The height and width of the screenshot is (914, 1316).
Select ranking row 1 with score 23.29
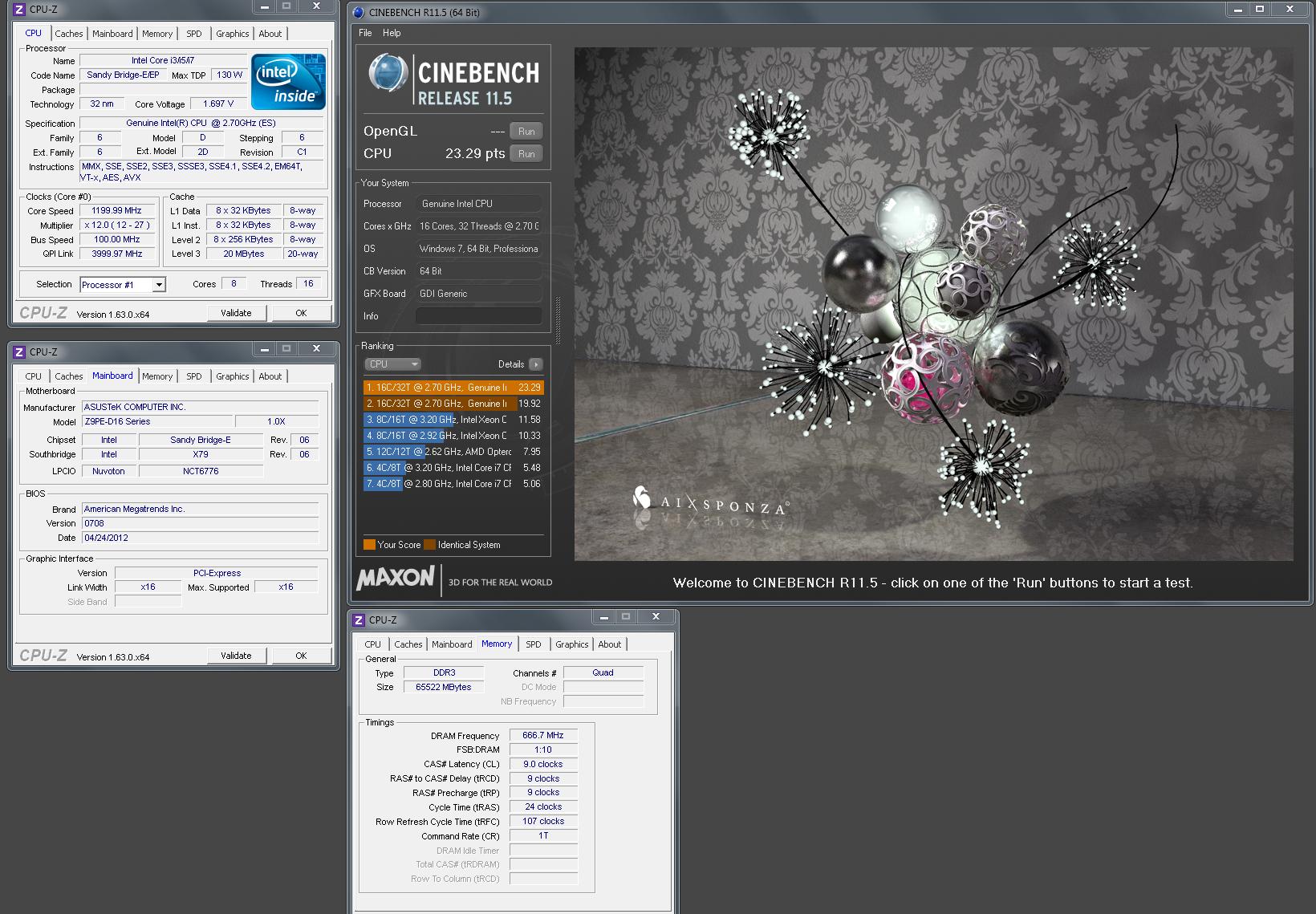point(453,388)
